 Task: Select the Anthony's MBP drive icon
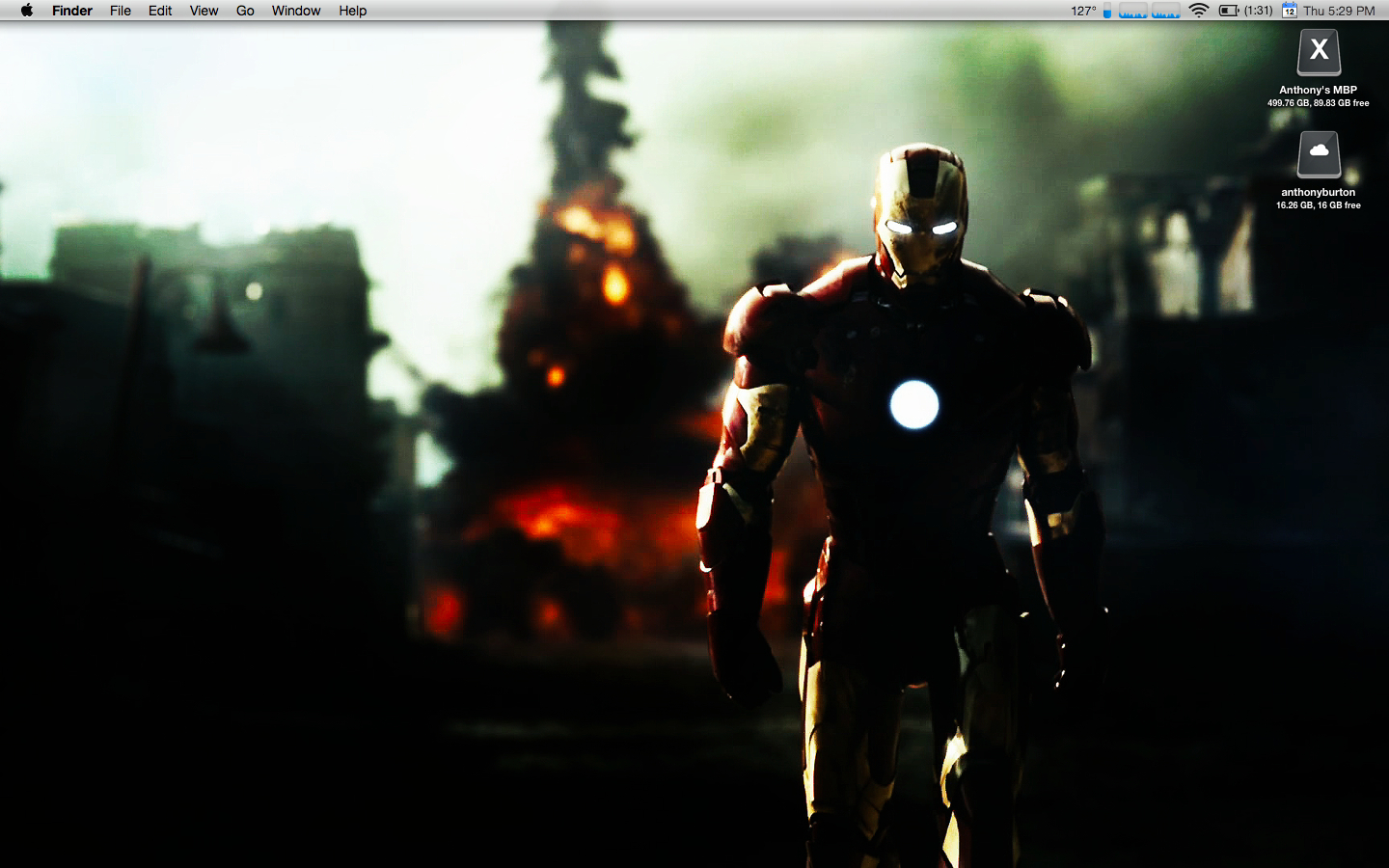1319,52
